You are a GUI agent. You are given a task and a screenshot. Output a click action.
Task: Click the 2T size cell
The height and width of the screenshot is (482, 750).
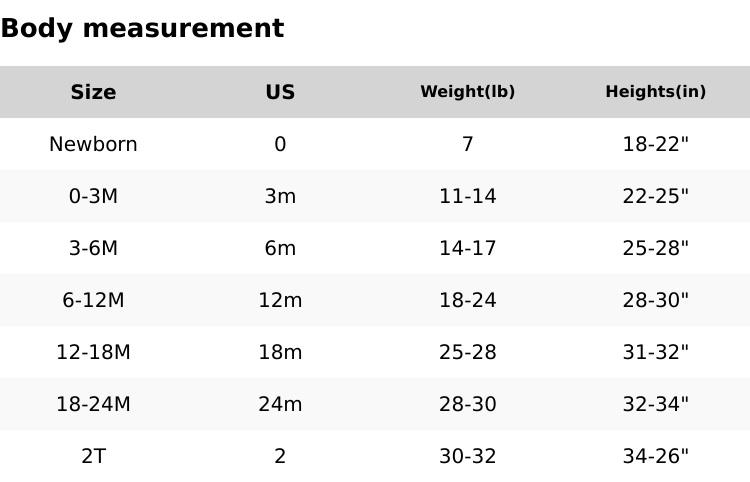click(93, 456)
